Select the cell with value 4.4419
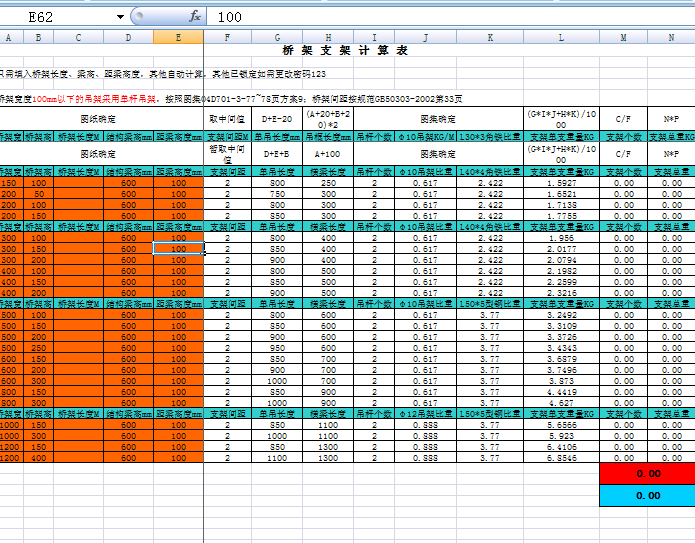 coord(561,392)
